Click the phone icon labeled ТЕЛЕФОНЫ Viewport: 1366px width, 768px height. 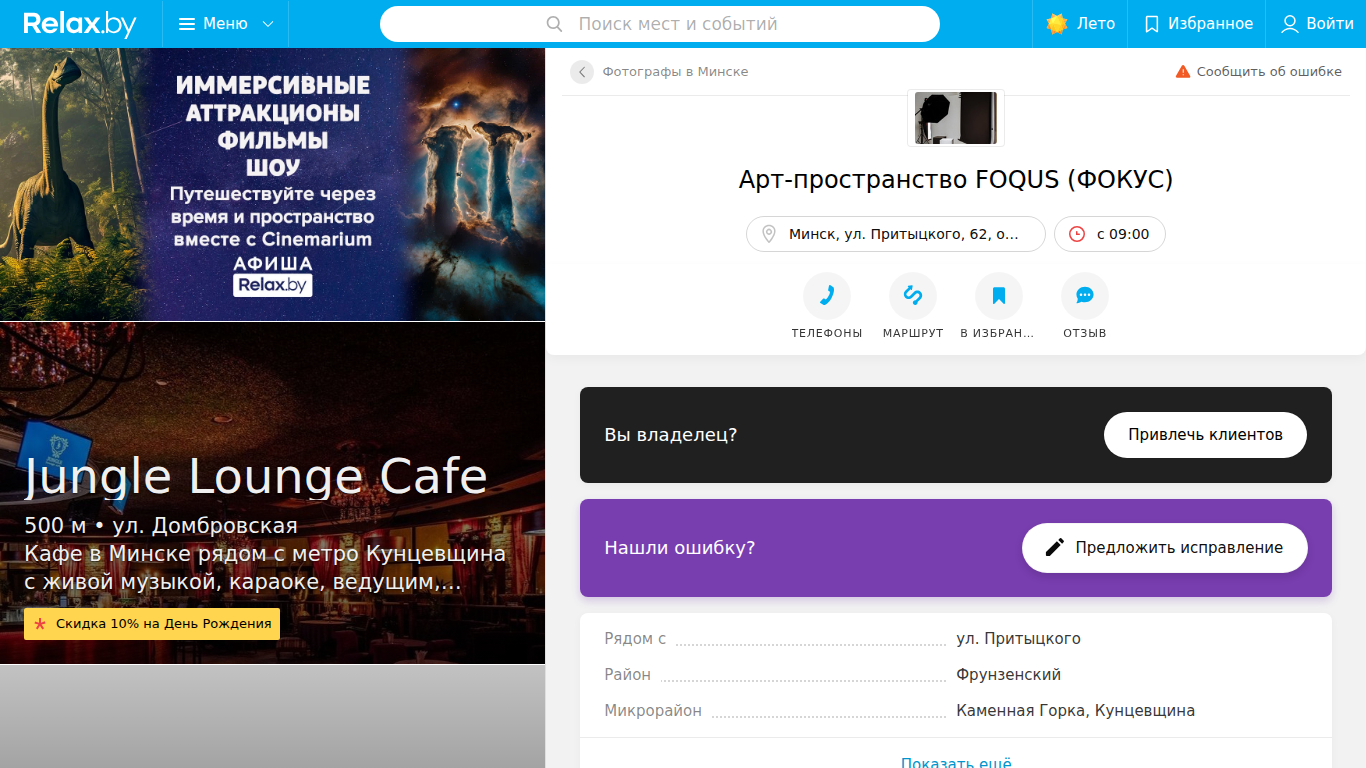(x=827, y=296)
